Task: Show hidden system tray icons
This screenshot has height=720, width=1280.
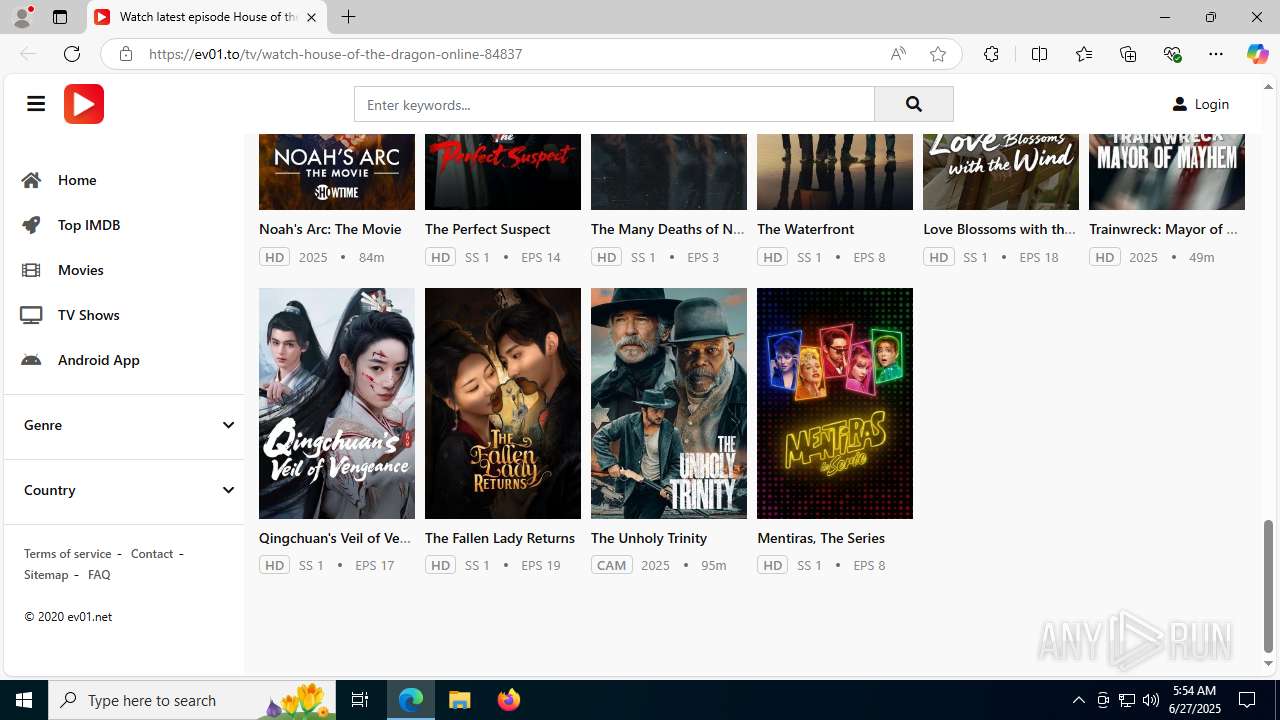Action: coord(1078,700)
